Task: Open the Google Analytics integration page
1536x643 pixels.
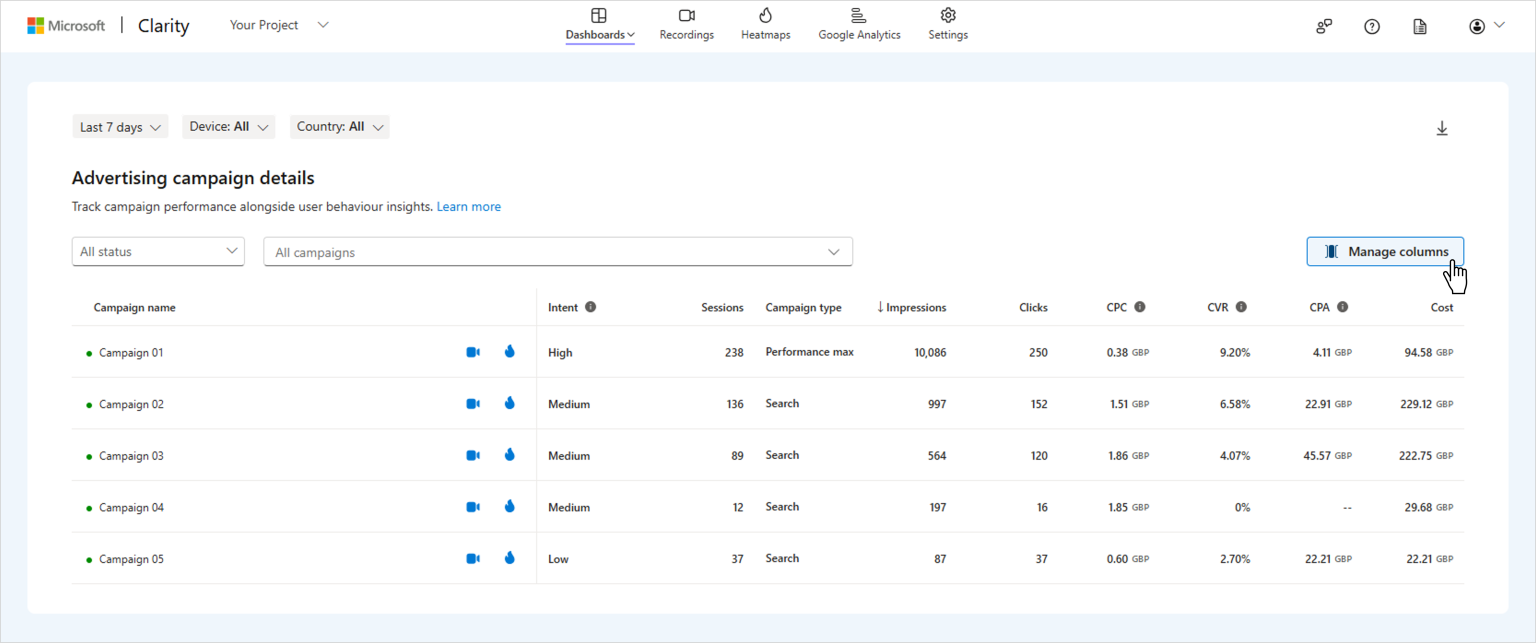Action: (858, 24)
